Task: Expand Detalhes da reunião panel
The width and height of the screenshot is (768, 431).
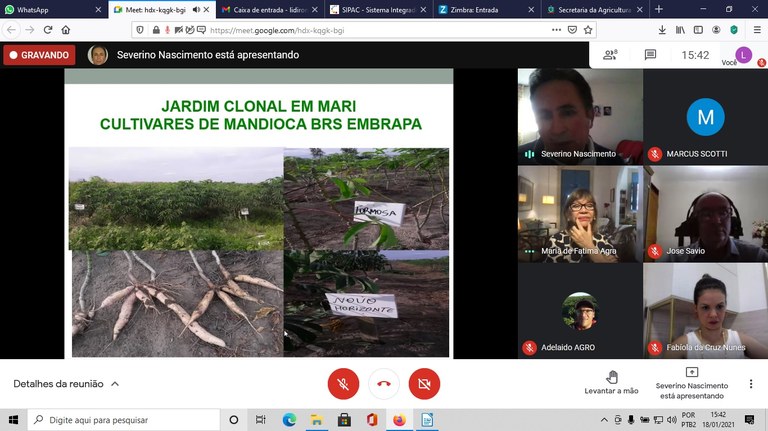Action: tap(66, 384)
